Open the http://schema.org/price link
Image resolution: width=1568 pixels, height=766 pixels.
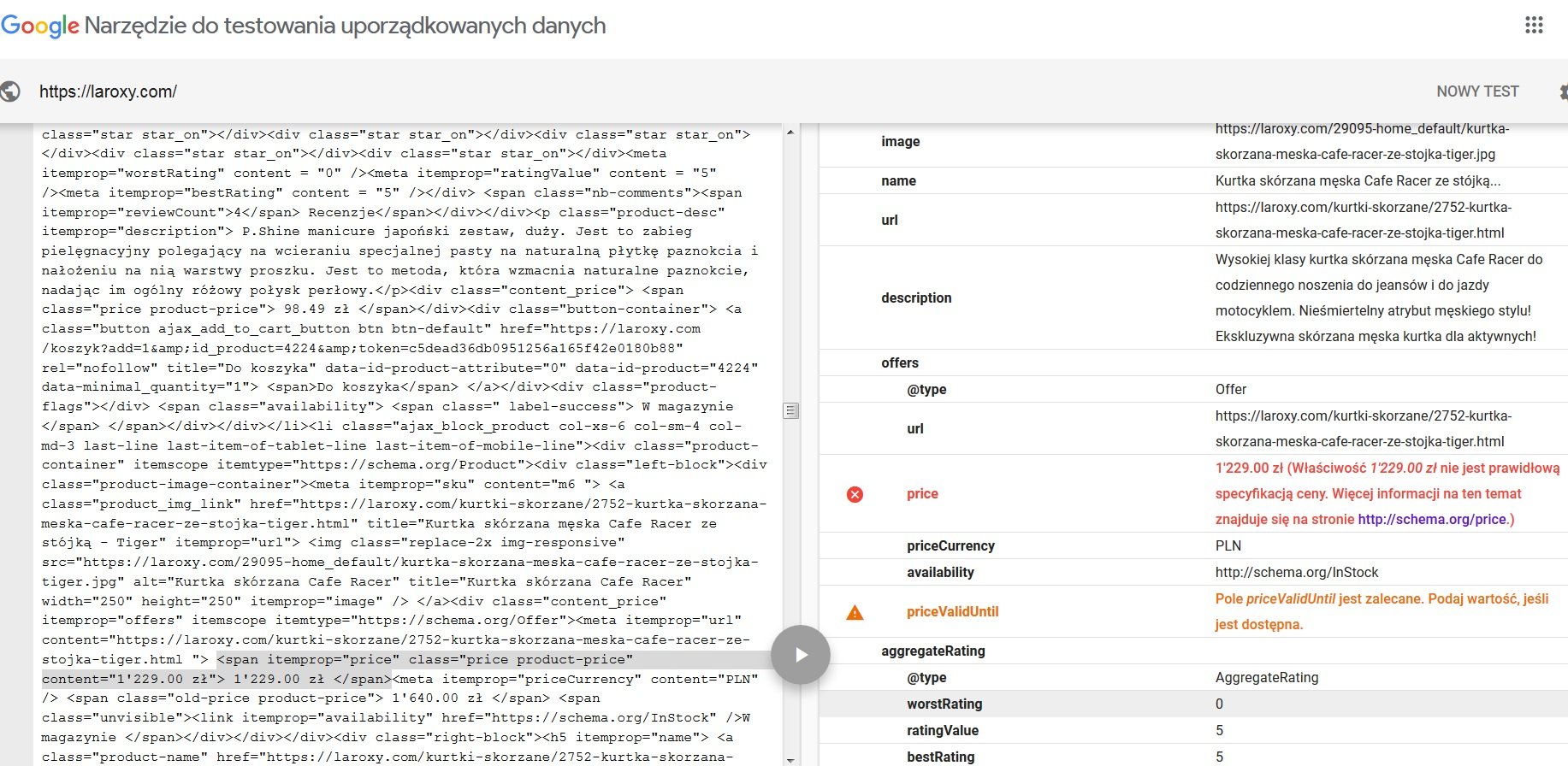pos(1432,519)
